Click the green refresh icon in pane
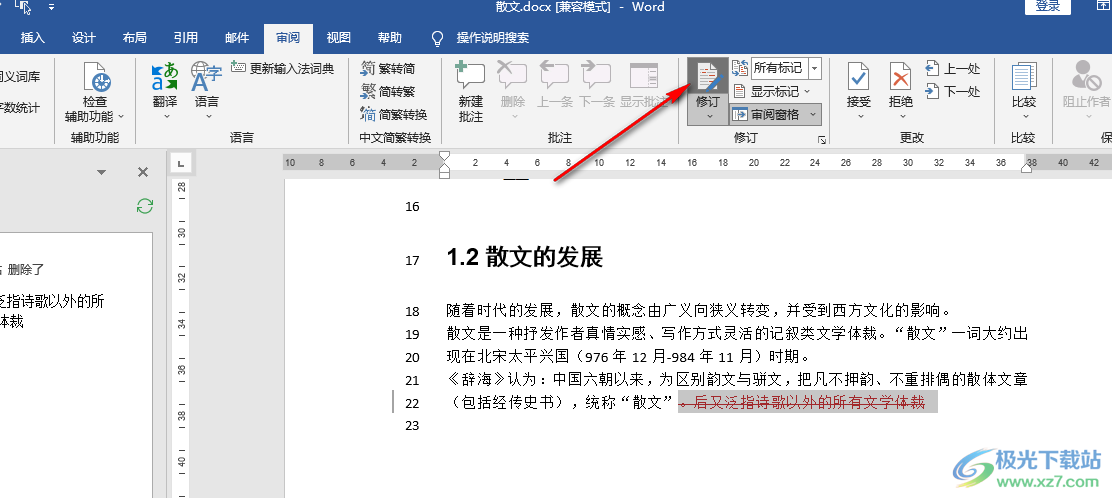The width and height of the screenshot is (1112, 498). (145, 206)
